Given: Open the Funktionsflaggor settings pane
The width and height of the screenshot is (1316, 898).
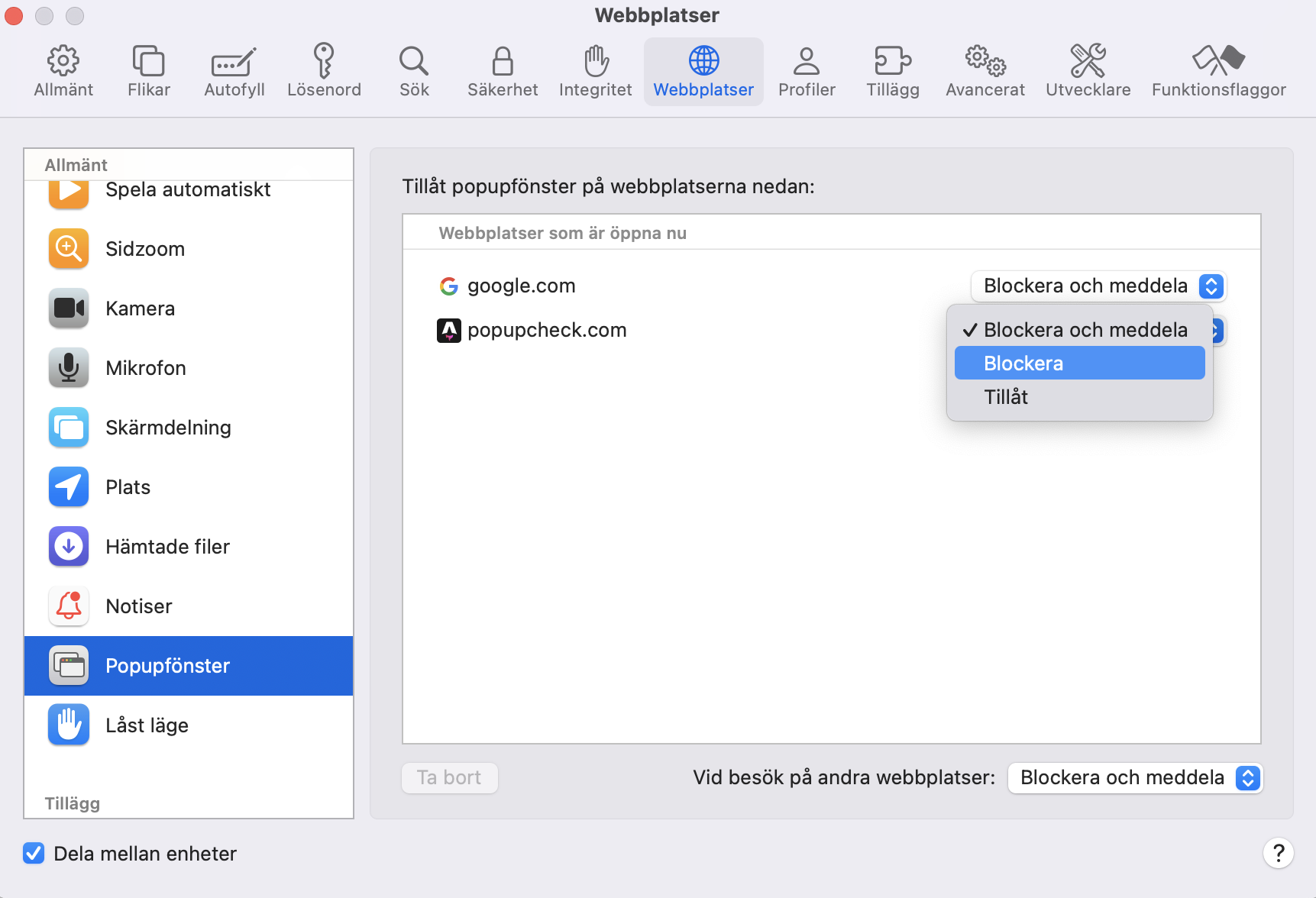Looking at the screenshot, I should (x=1219, y=72).
